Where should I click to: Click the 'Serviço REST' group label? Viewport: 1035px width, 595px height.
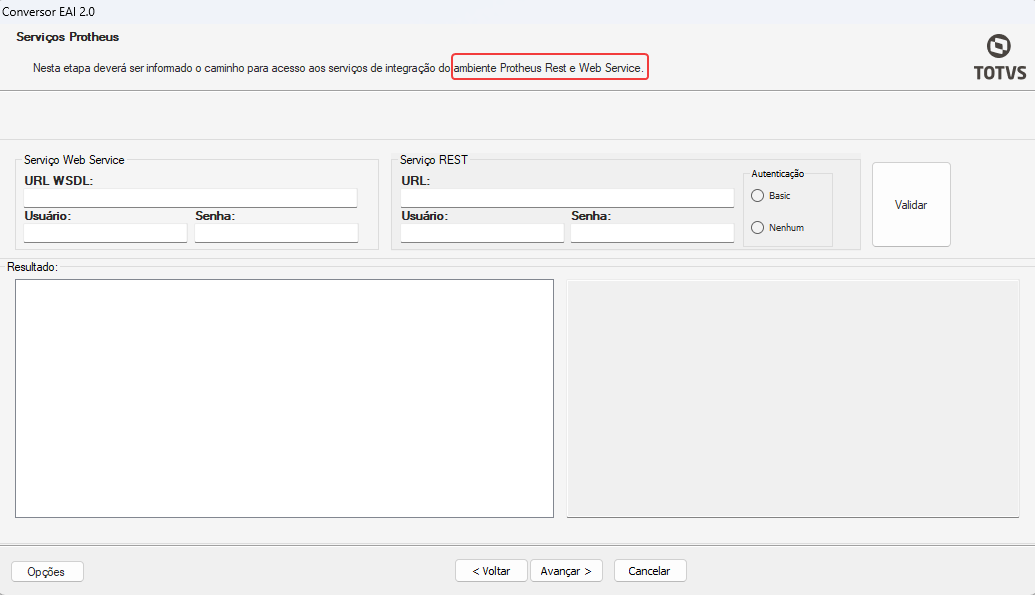click(434, 160)
